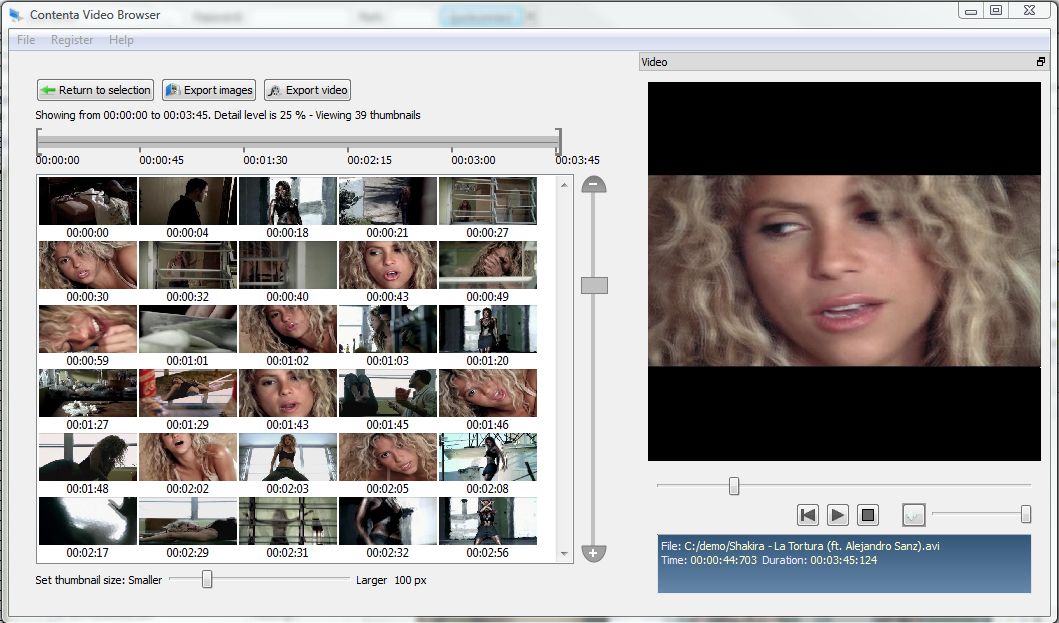
Task: Click thumbnail scroll down arrow
Action: click(565, 554)
